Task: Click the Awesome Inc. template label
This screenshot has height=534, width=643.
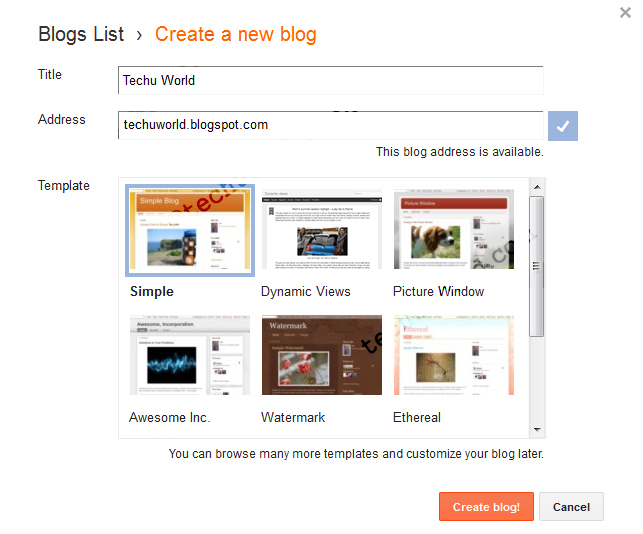Action: pos(169,417)
